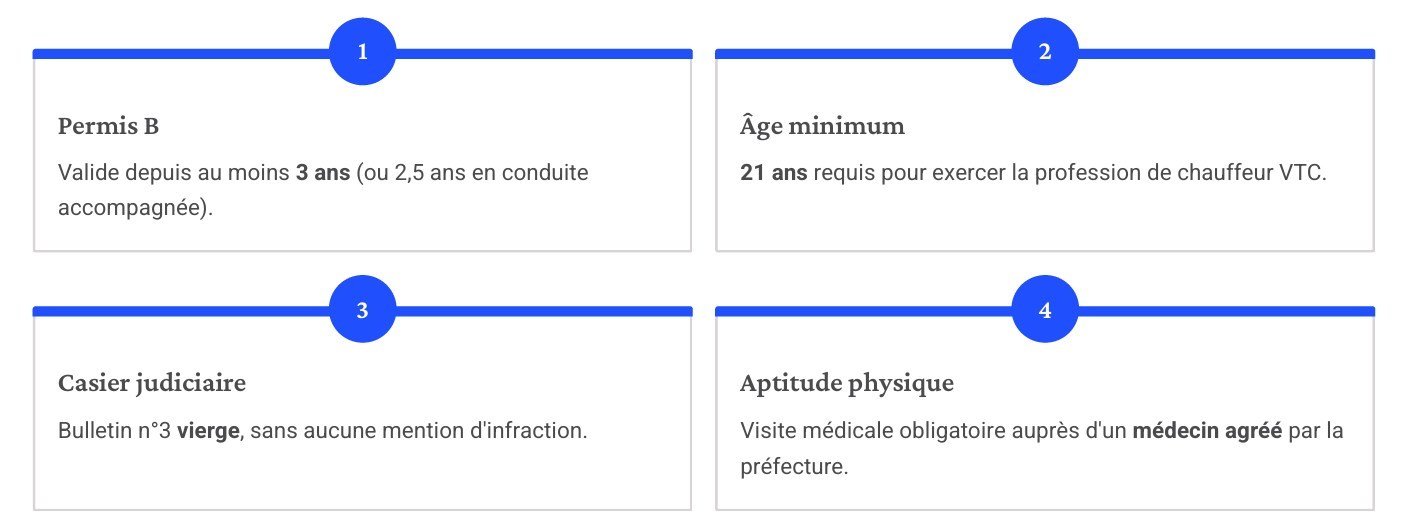Screen dimensions: 1410x532
Task: Click the "Permis B" heading
Action: (x=109, y=127)
